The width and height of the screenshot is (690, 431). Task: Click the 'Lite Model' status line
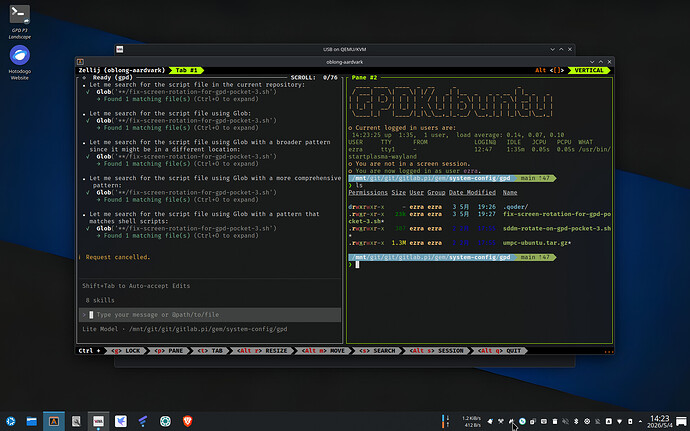click(184, 329)
